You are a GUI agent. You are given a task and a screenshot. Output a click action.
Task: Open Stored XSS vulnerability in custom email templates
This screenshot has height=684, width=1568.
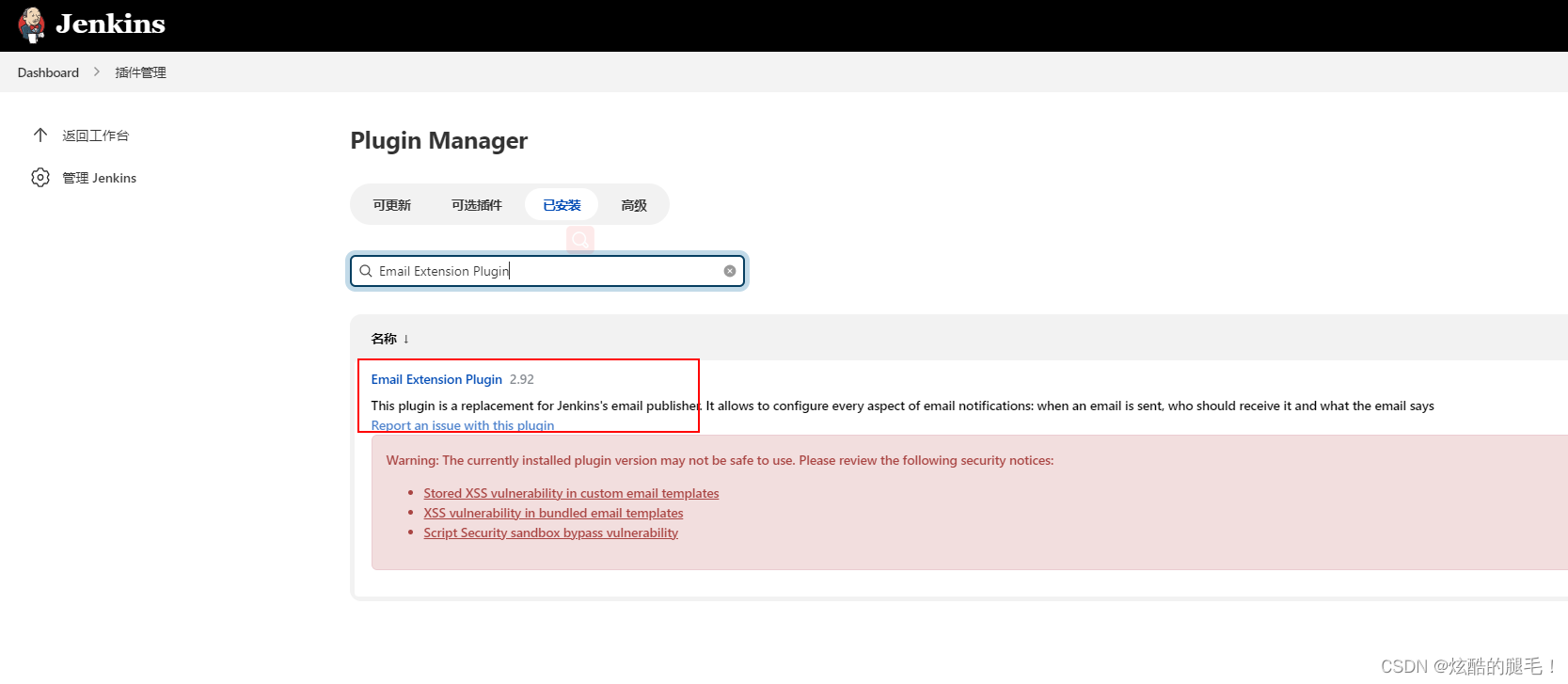tap(571, 493)
